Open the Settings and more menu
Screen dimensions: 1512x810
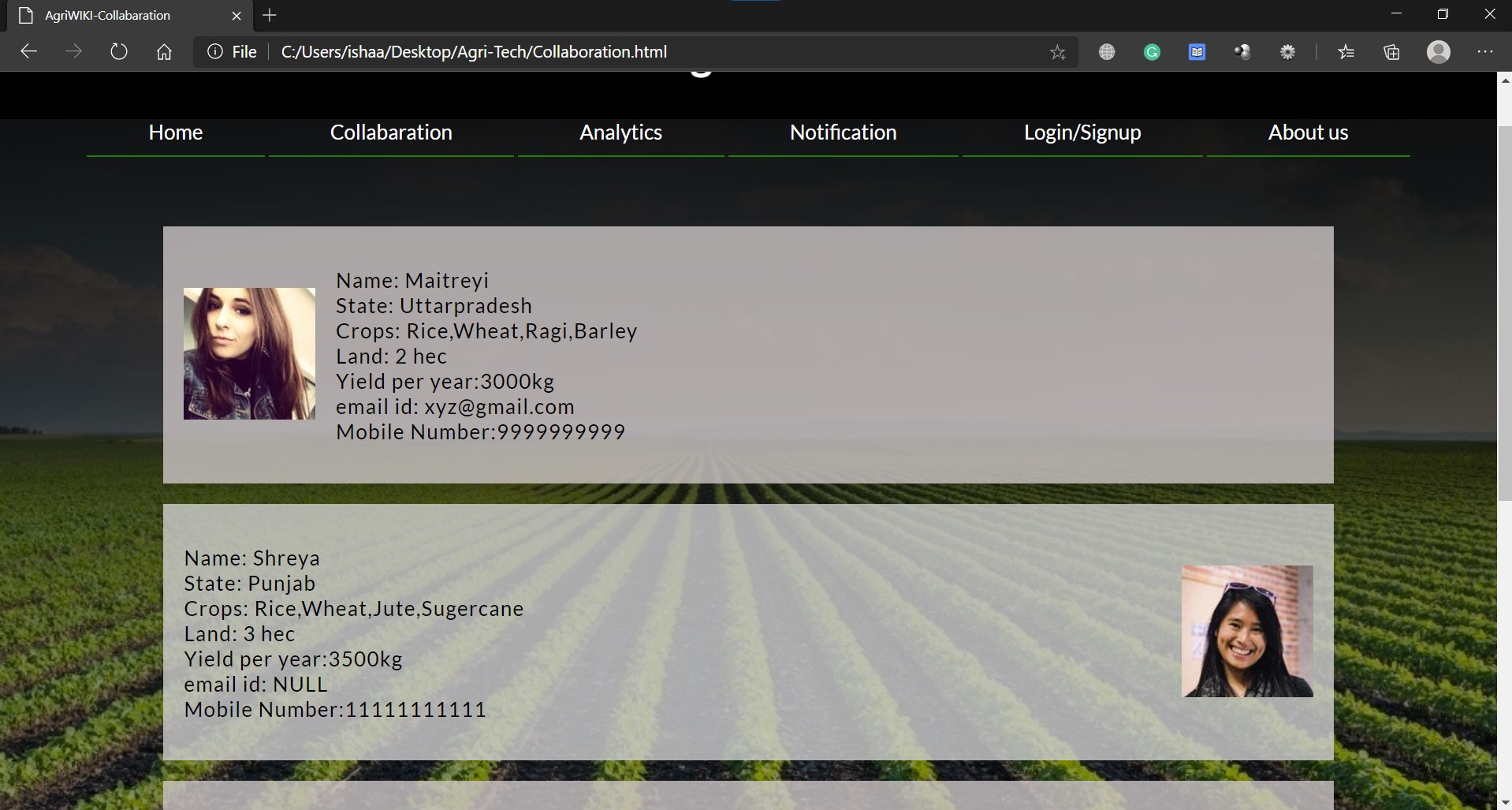tap(1484, 52)
